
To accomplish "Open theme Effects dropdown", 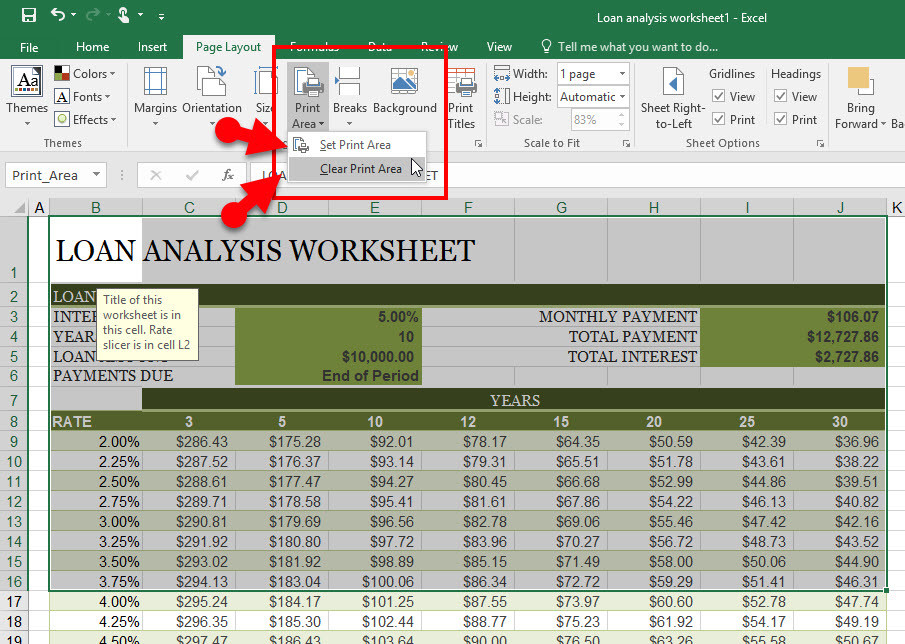I will click(85, 119).
